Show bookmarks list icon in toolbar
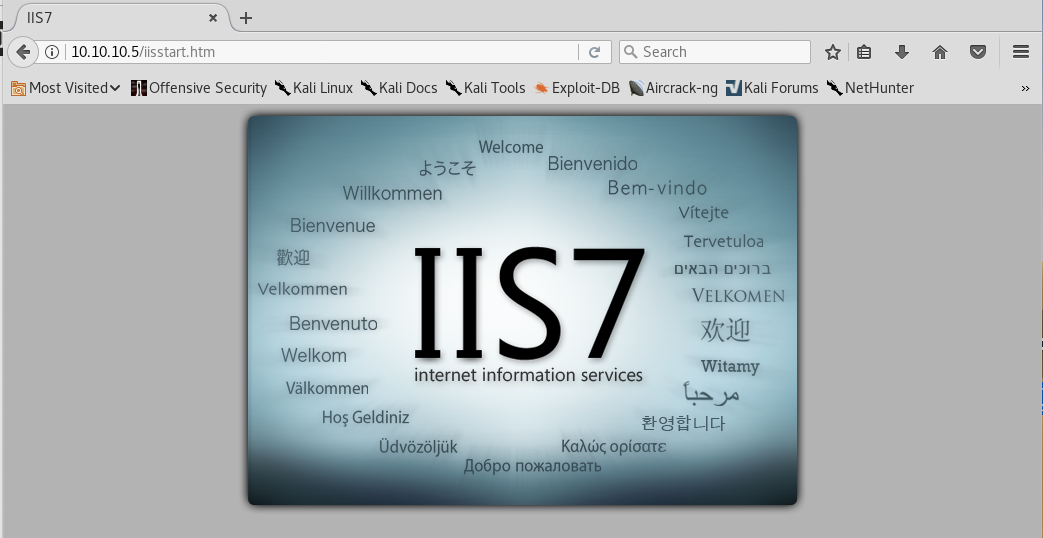Image resolution: width=1043 pixels, height=538 pixels. [865, 52]
